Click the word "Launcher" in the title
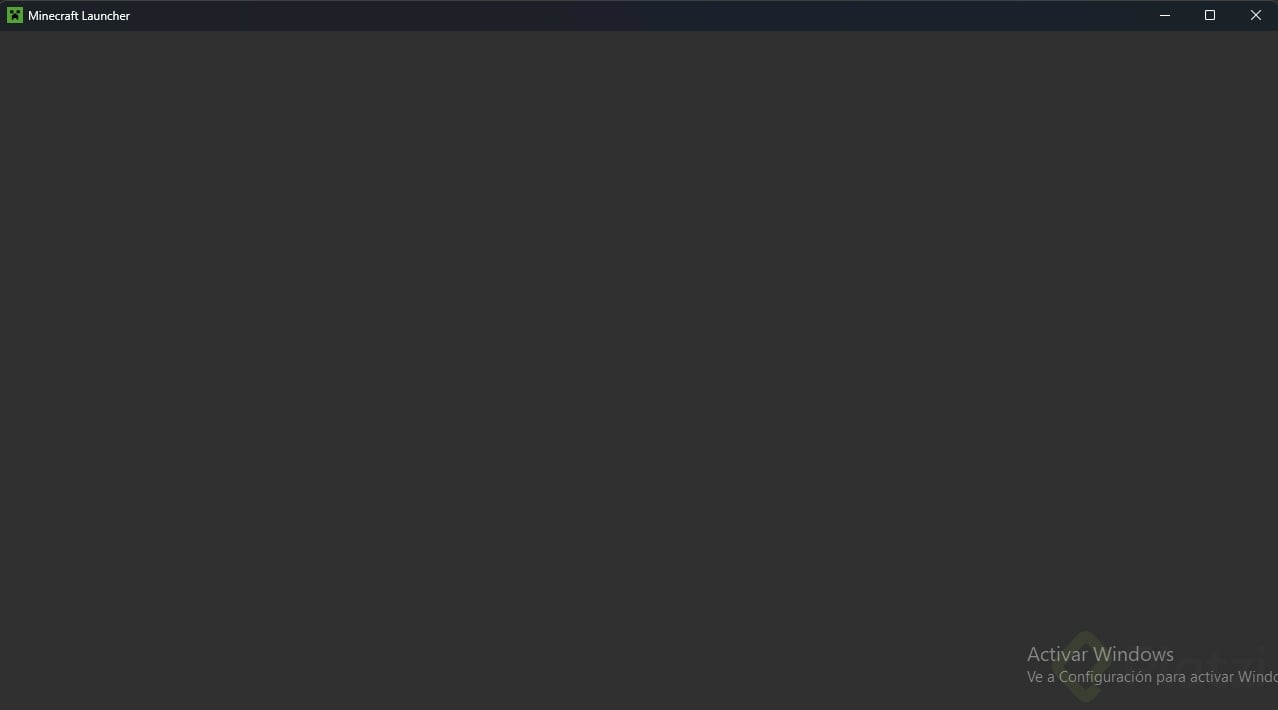 pyautogui.click(x=106, y=16)
